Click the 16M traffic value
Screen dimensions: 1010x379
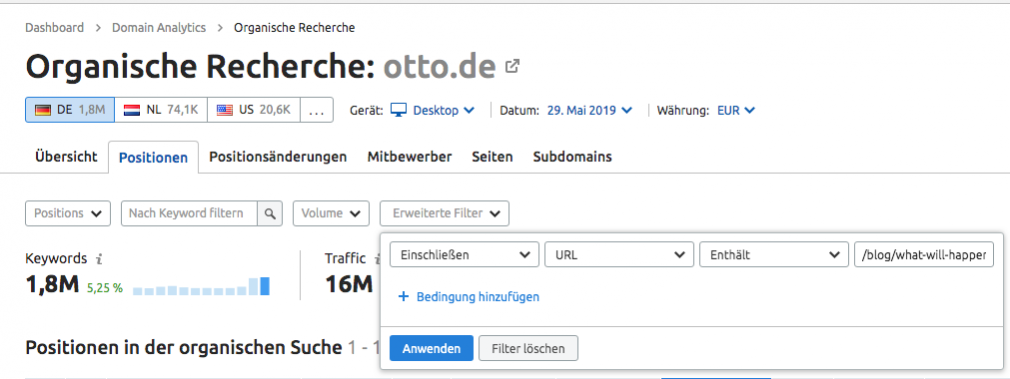(349, 284)
